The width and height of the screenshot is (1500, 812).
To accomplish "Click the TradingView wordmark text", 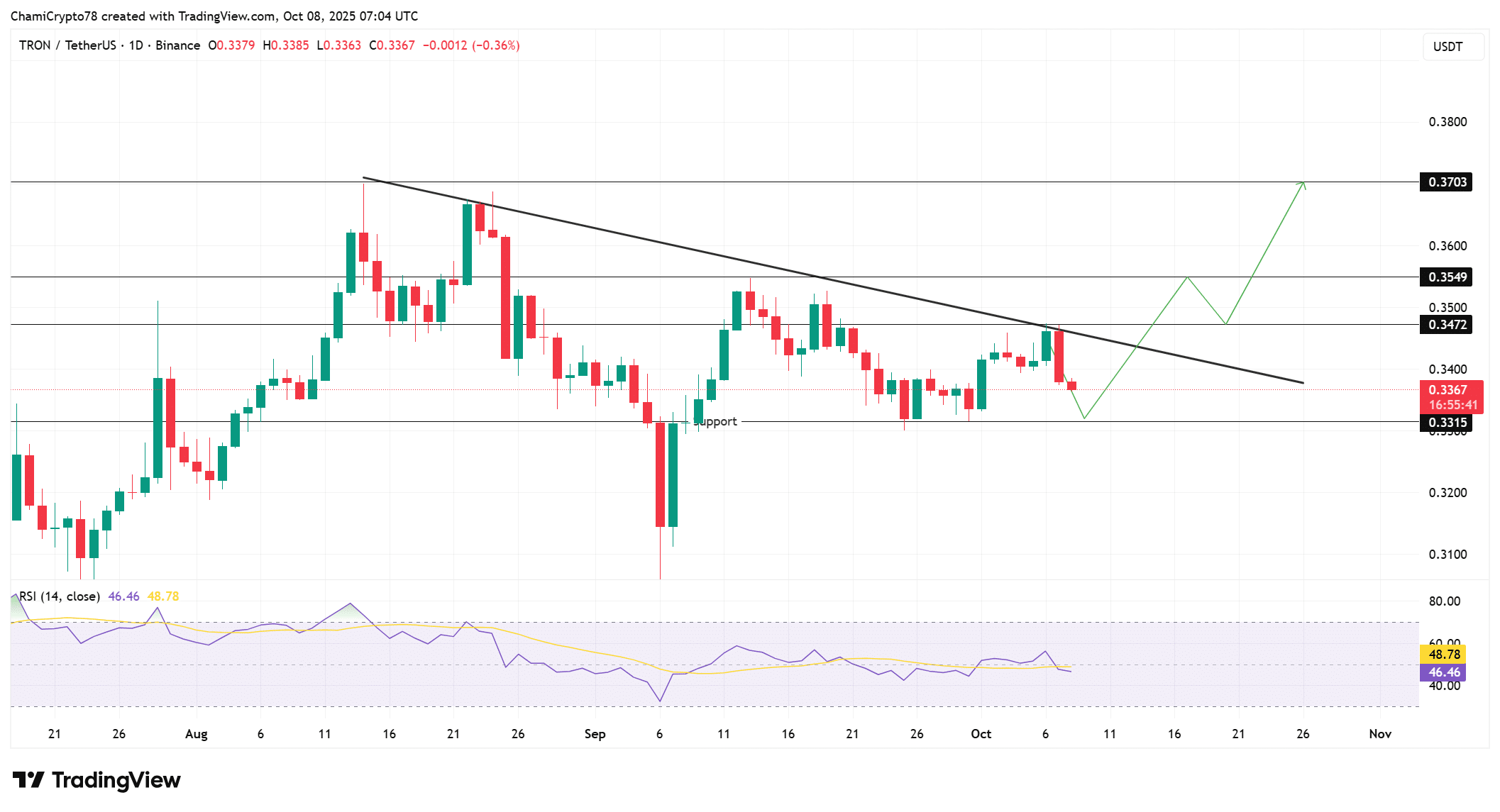I will [116, 780].
